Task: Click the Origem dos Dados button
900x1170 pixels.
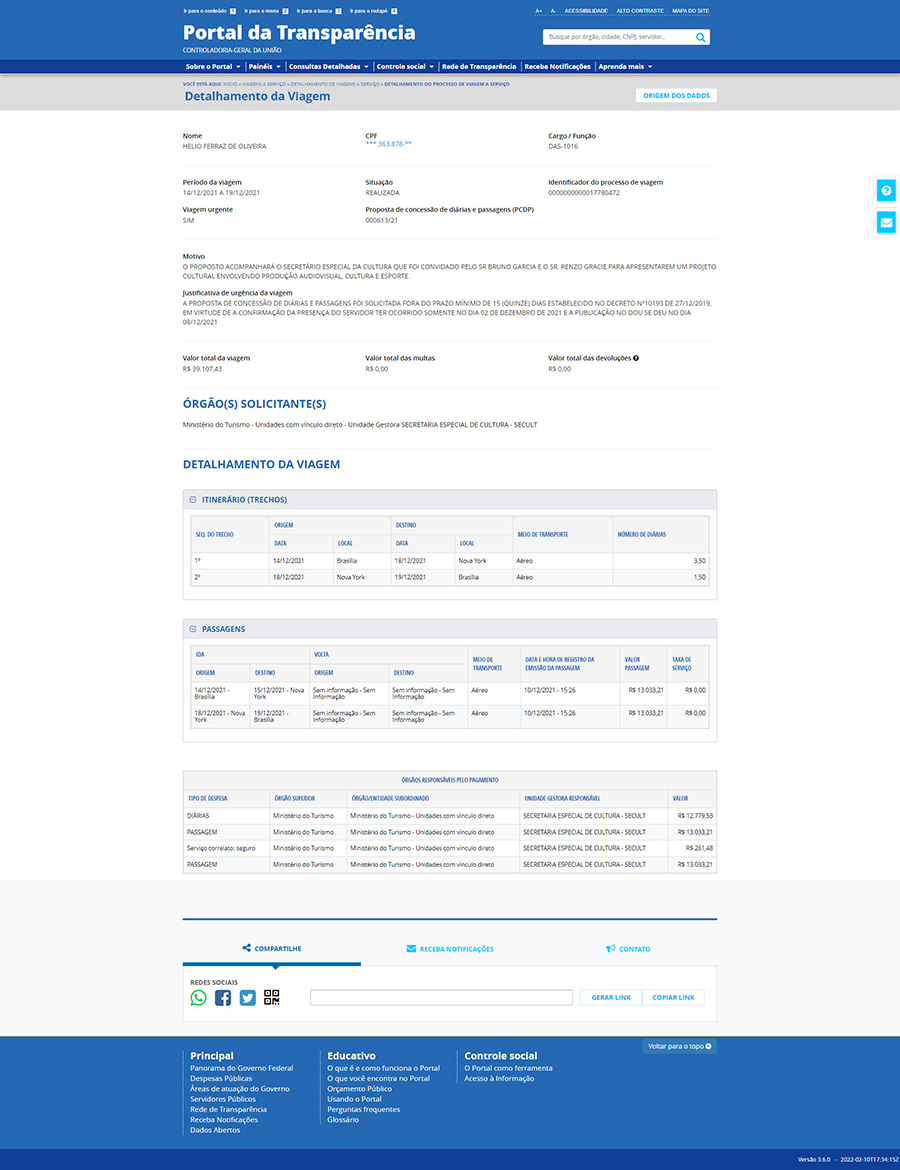Action: click(x=676, y=96)
